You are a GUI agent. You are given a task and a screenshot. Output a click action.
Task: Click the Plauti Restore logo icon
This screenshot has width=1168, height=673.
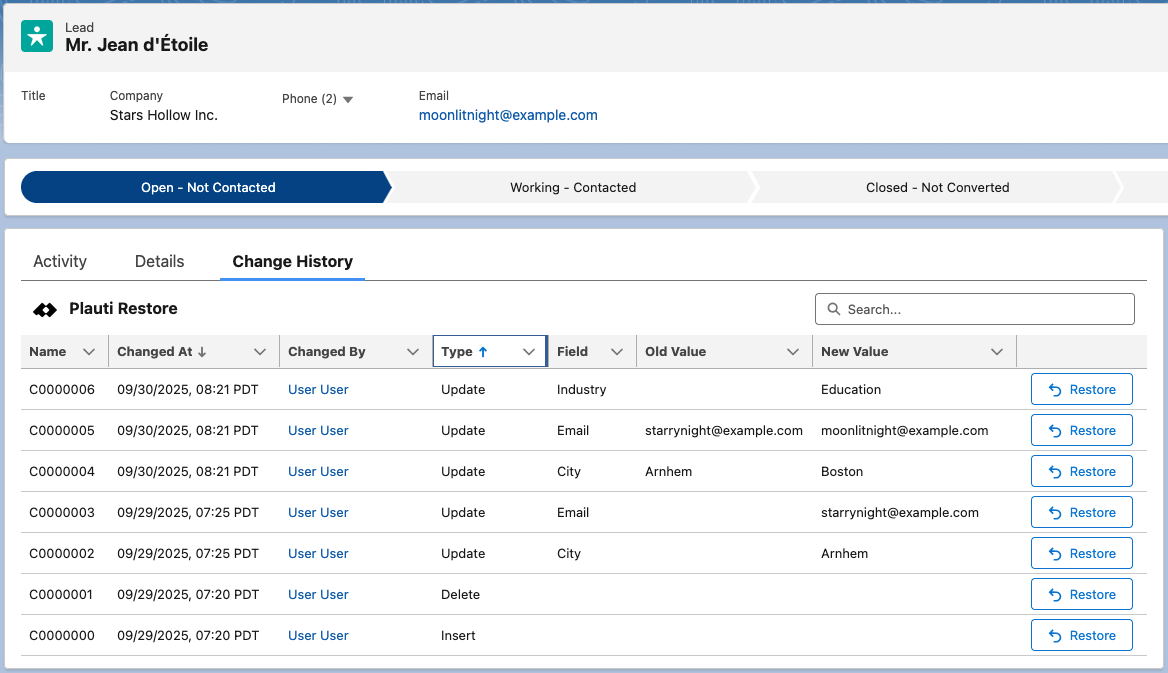[x=45, y=309]
